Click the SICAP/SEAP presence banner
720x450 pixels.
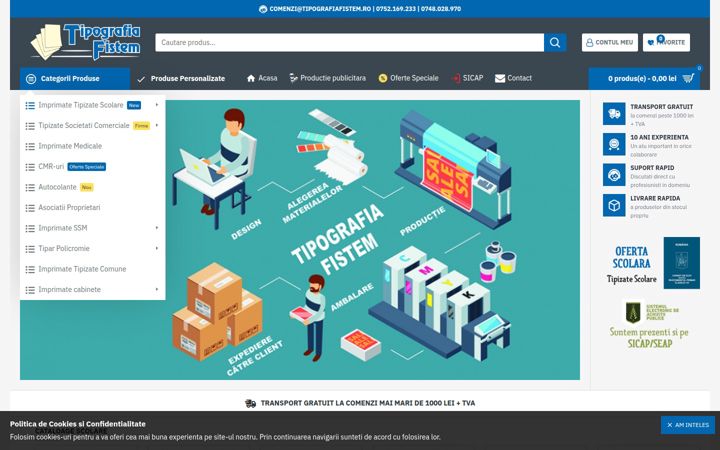649,324
